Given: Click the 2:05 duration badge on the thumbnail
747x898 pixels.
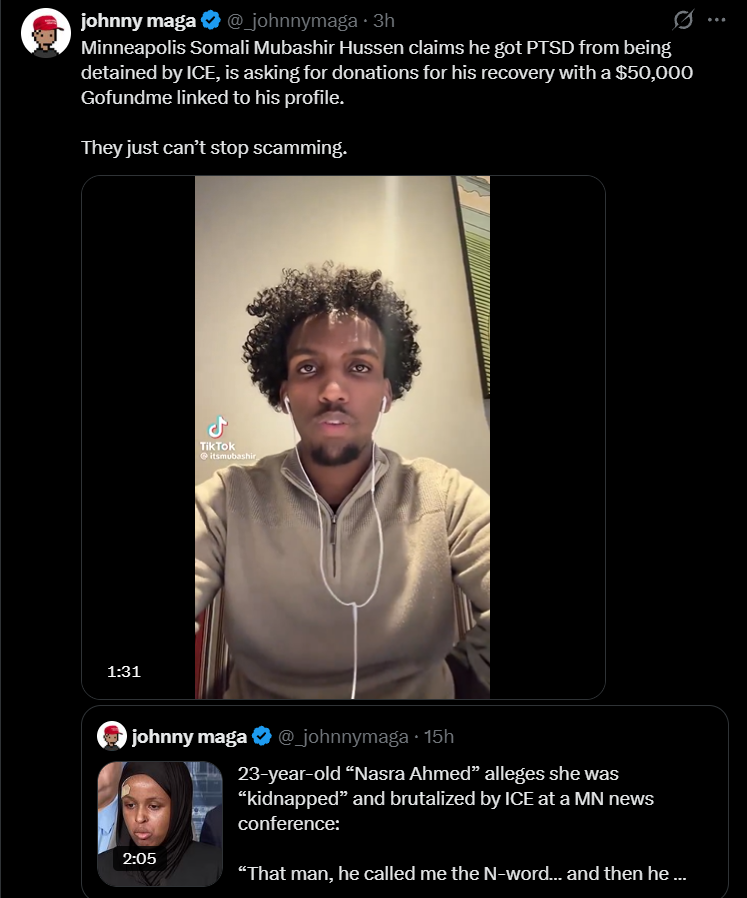Looking at the screenshot, I should [139, 858].
